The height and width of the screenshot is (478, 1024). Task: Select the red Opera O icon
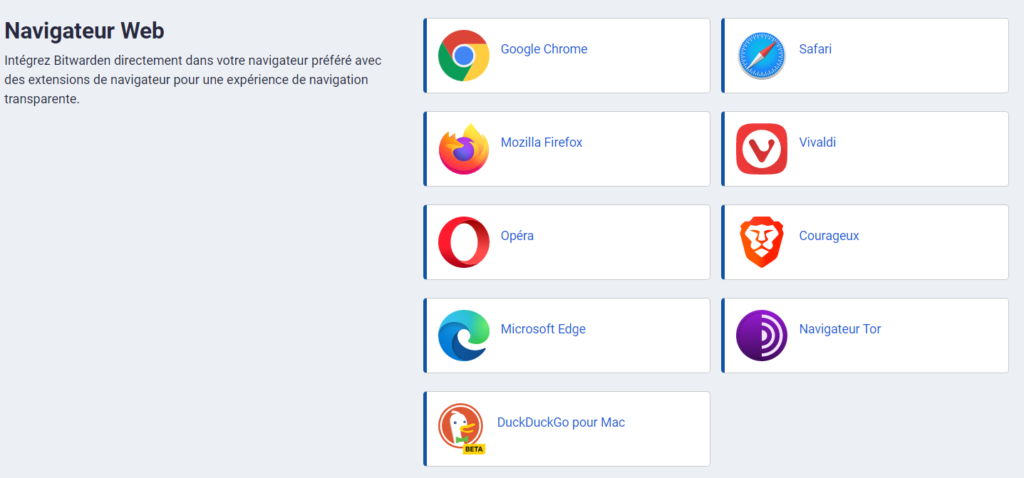(x=463, y=242)
